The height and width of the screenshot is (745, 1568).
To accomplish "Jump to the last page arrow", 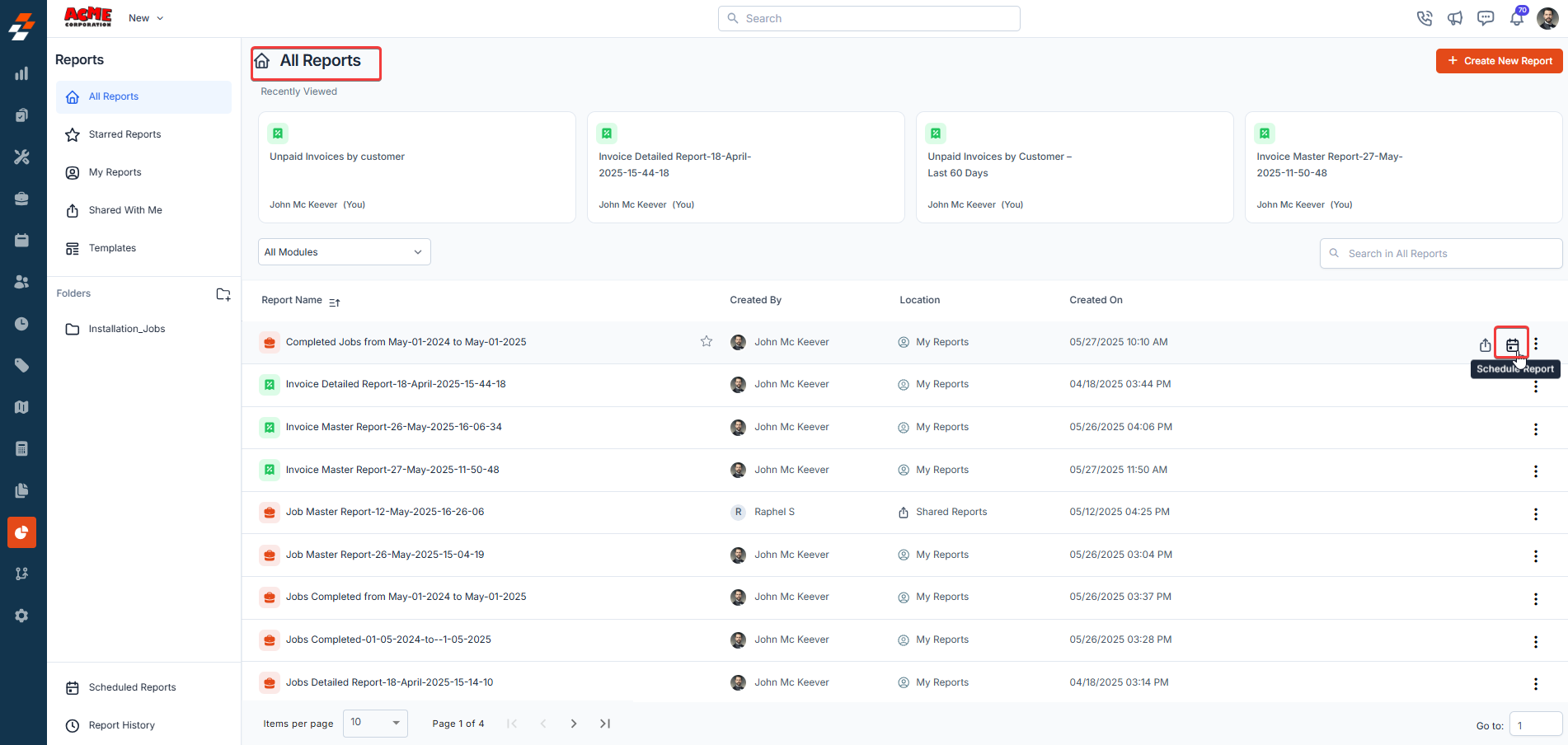I will tap(605, 724).
